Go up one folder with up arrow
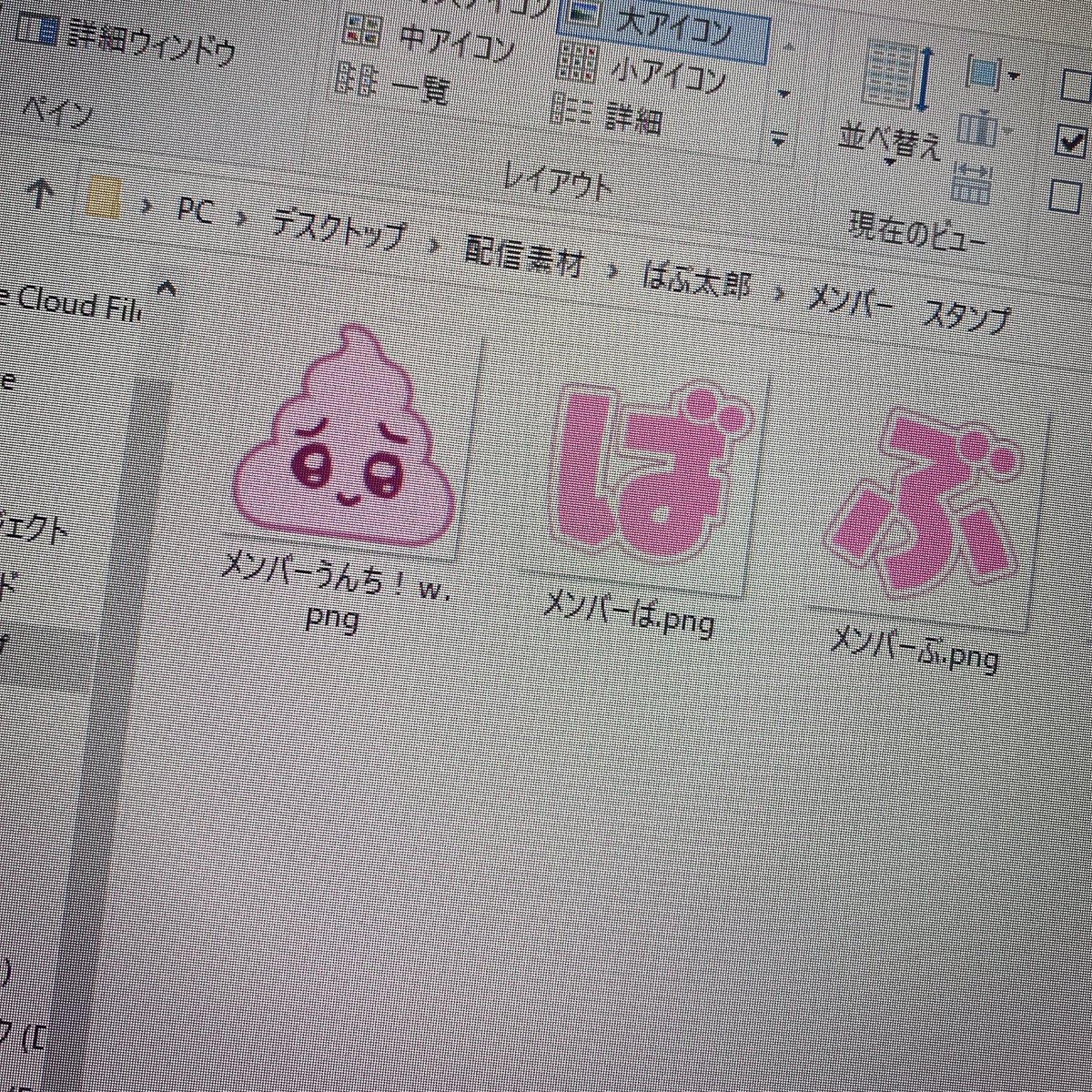Screen dimensions: 1092x1092 click(38, 193)
